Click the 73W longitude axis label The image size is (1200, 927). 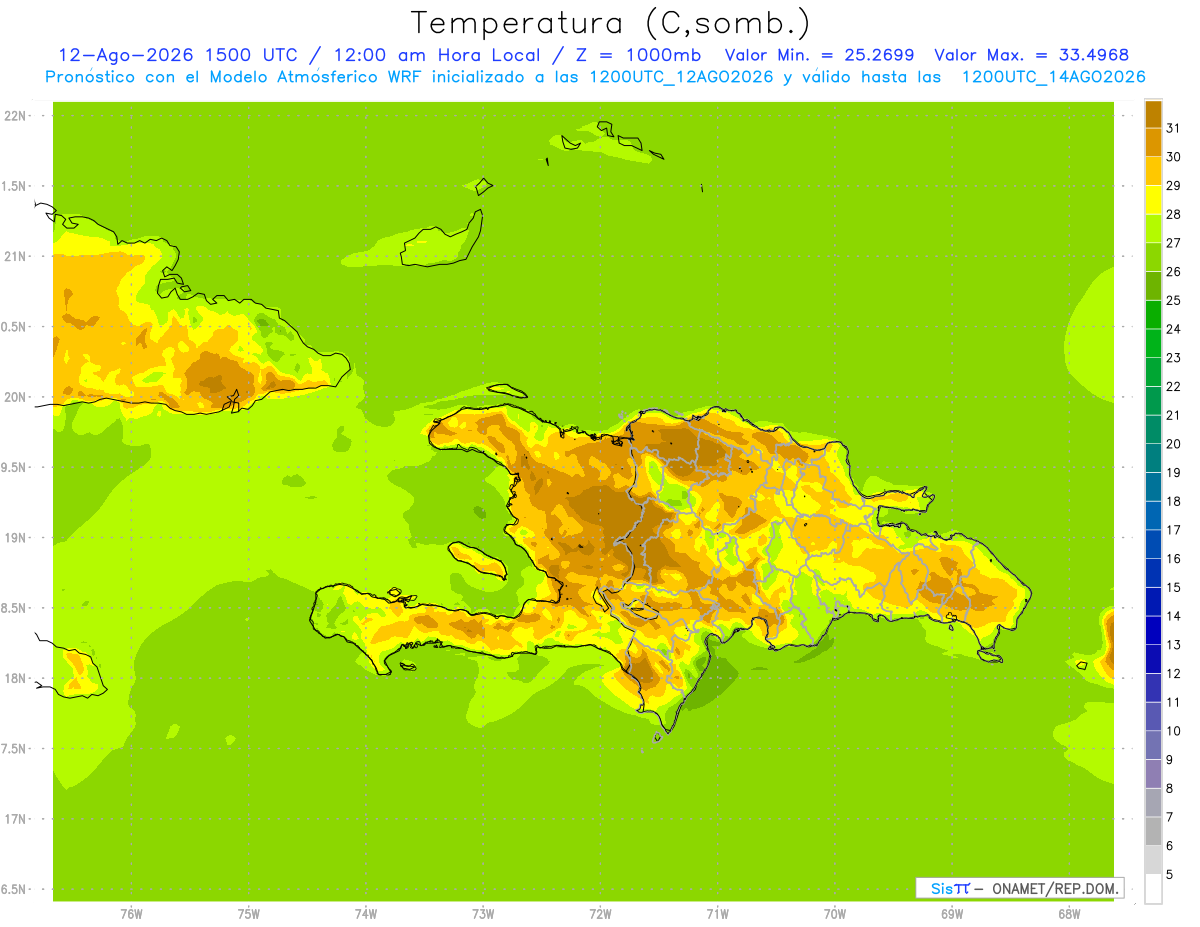pyautogui.click(x=482, y=914)
